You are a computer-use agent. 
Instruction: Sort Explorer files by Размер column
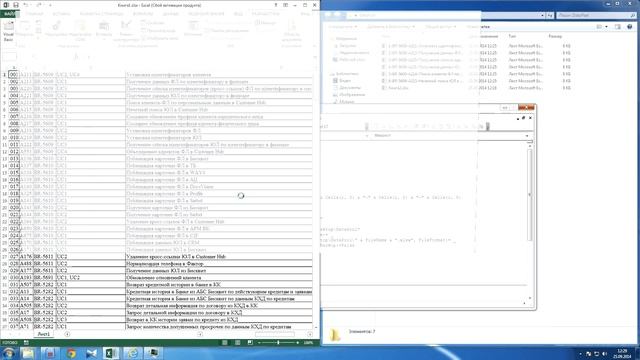(555, 36)
